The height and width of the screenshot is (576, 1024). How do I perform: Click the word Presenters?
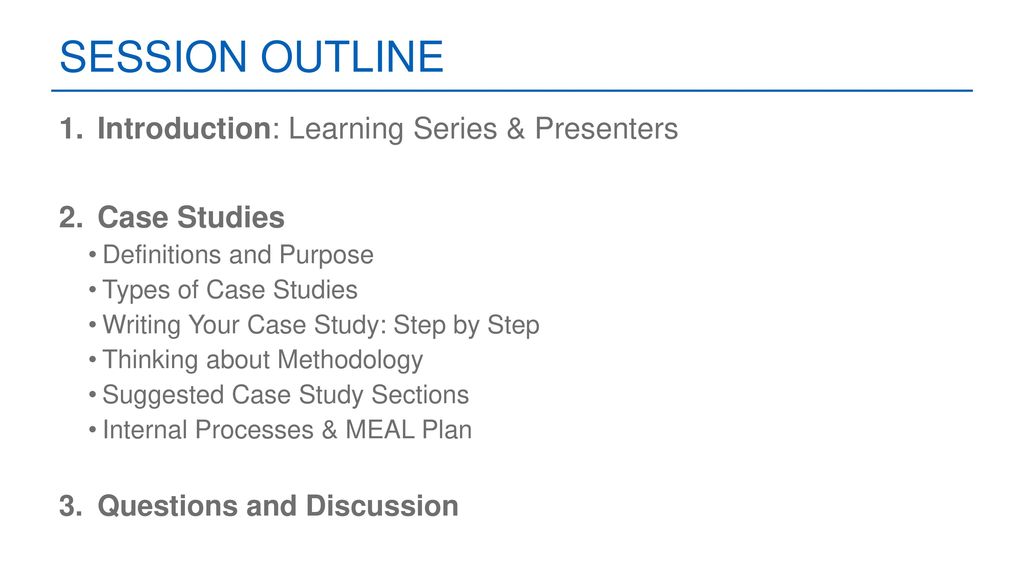(606, 129)
